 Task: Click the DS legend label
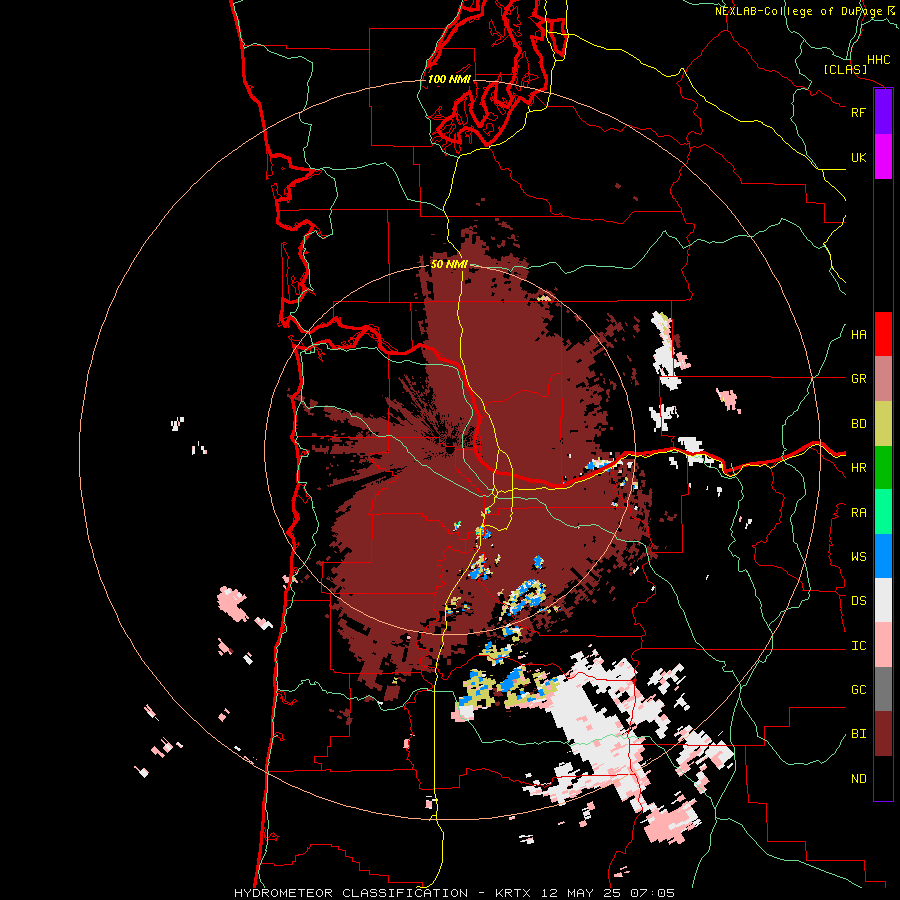click(x=858, y=601)
